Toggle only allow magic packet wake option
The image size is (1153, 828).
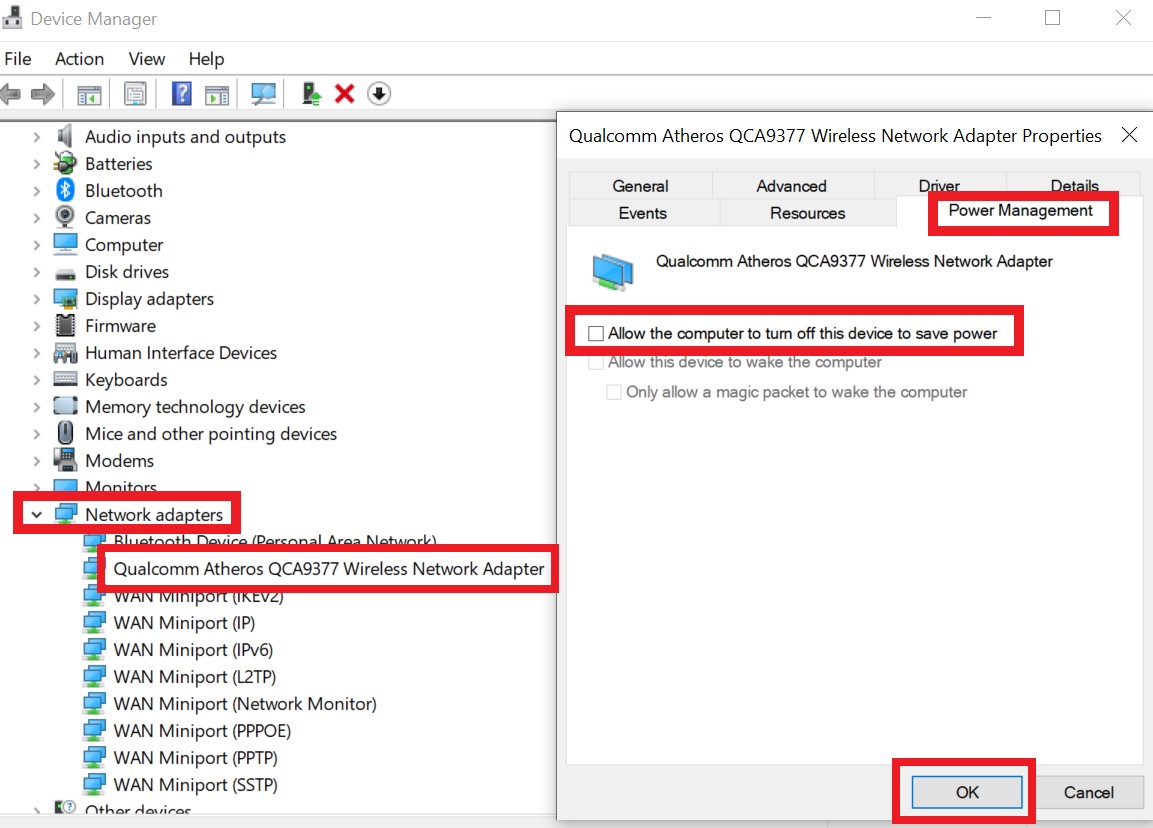click(x=613, y=392)
